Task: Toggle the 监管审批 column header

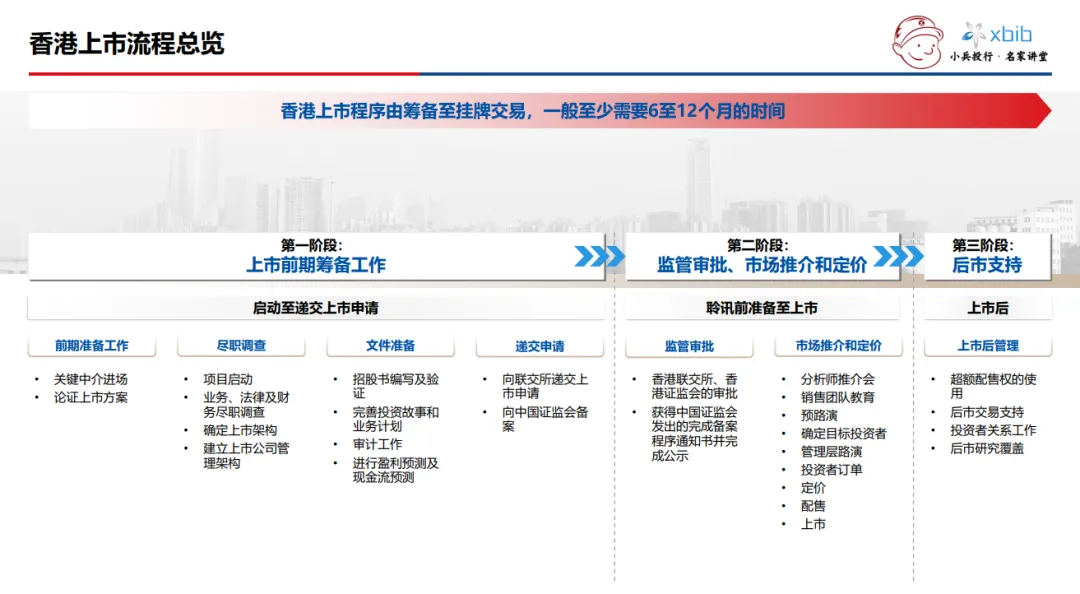Action: pyautogui.click(x=689, y=345)
